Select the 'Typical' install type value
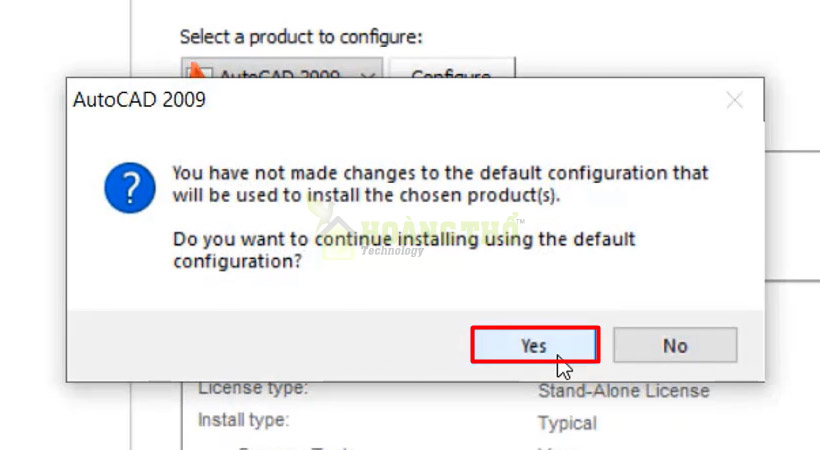 pyautogui.click(x=567, y=423)
